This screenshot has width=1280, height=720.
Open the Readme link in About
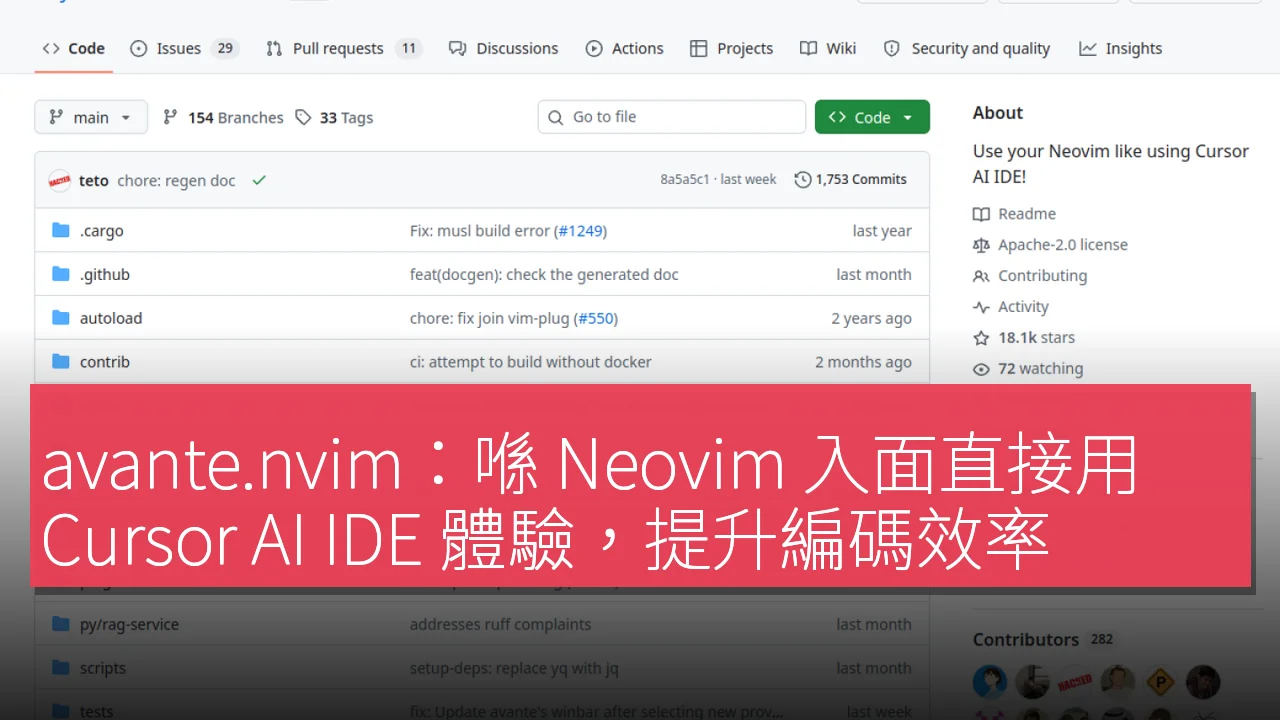1027,214
